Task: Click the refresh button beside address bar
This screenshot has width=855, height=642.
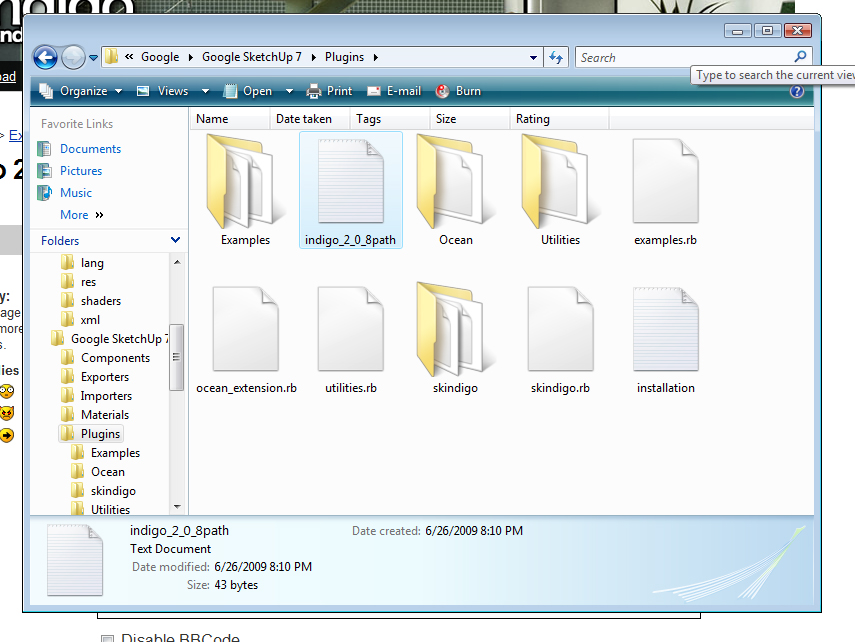Action: pyautogui.click(x=557, y=57)
